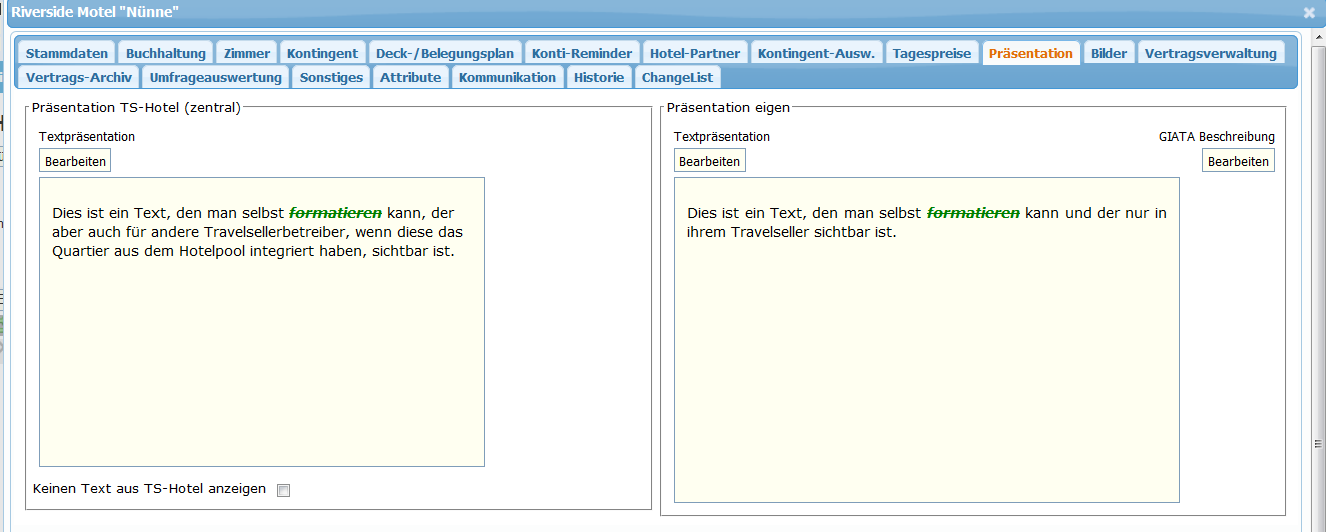Switch to the Vertrags-Archiv tab

point(79,77)
